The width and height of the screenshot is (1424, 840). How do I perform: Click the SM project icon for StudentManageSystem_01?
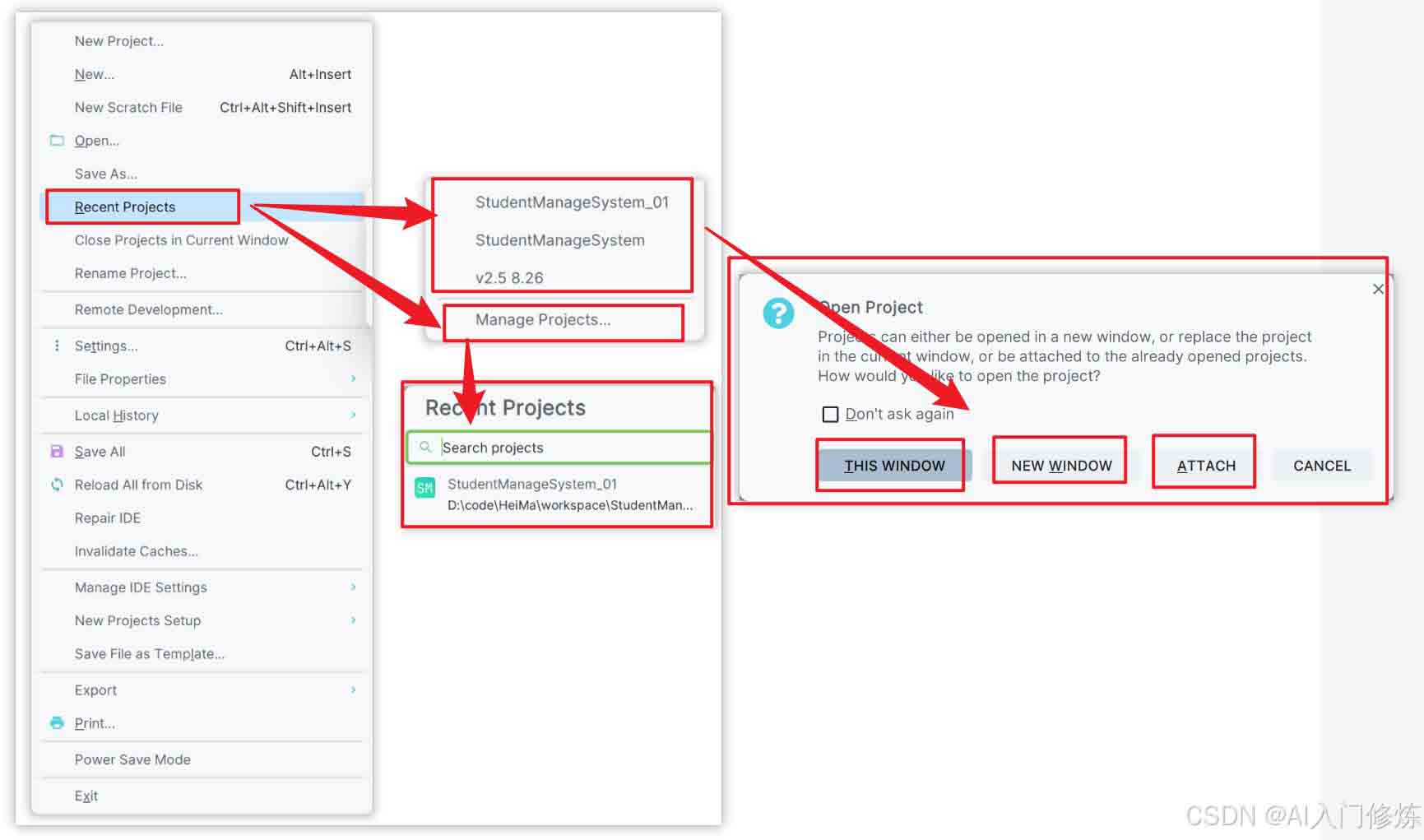[x=424, y=488]
